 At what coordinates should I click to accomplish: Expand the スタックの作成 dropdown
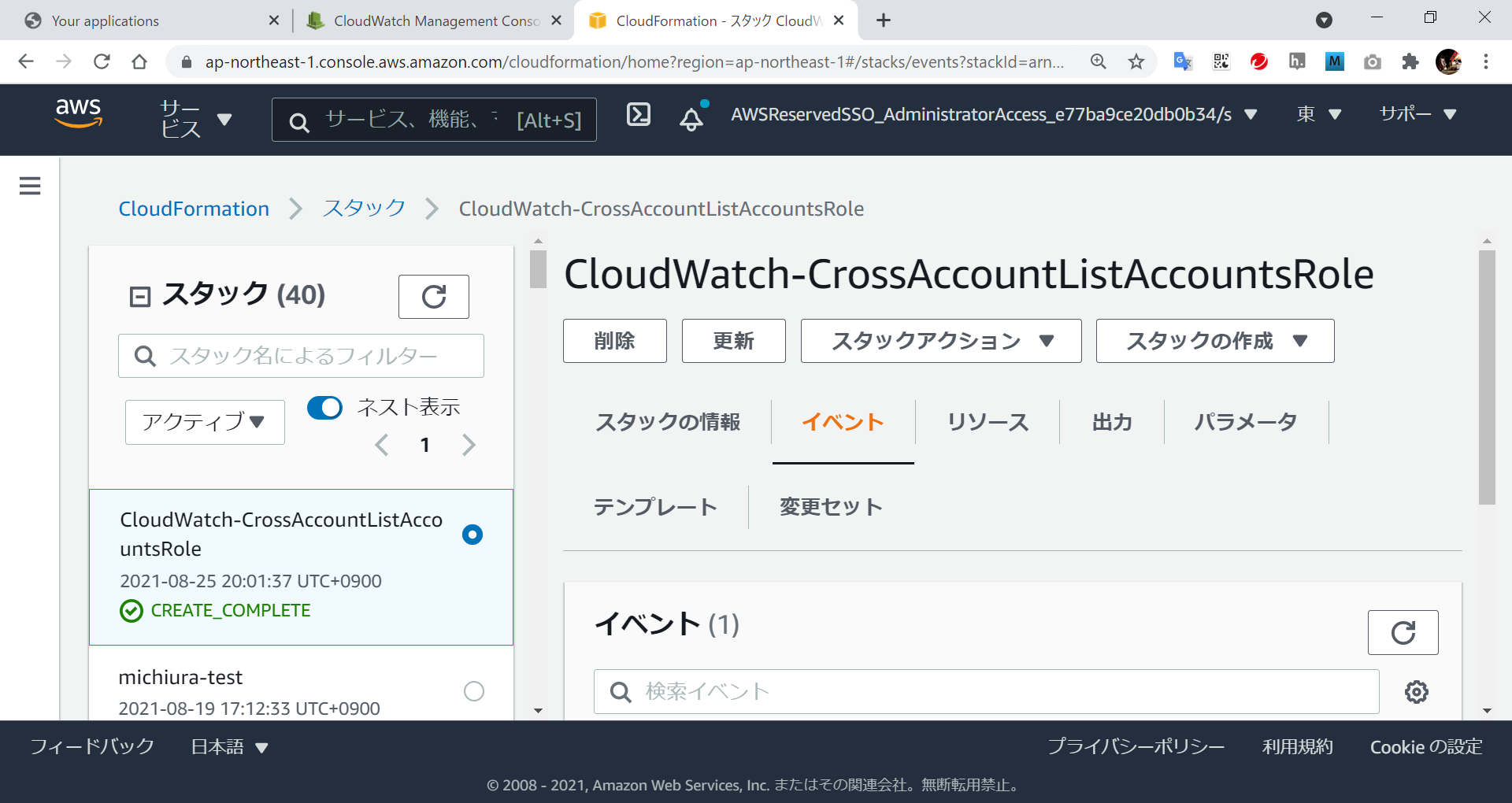coord(1214,341)
